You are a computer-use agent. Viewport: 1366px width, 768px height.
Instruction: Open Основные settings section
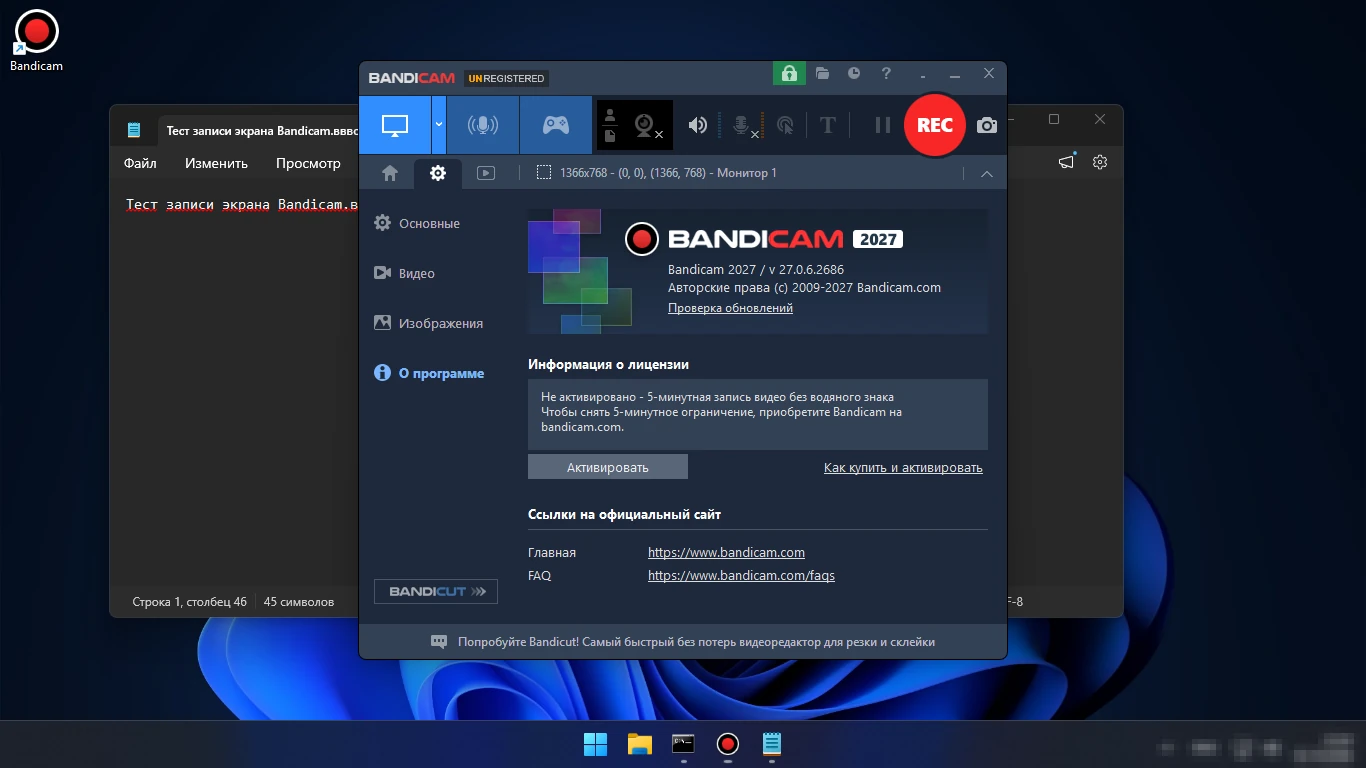[x=417, y=223]
